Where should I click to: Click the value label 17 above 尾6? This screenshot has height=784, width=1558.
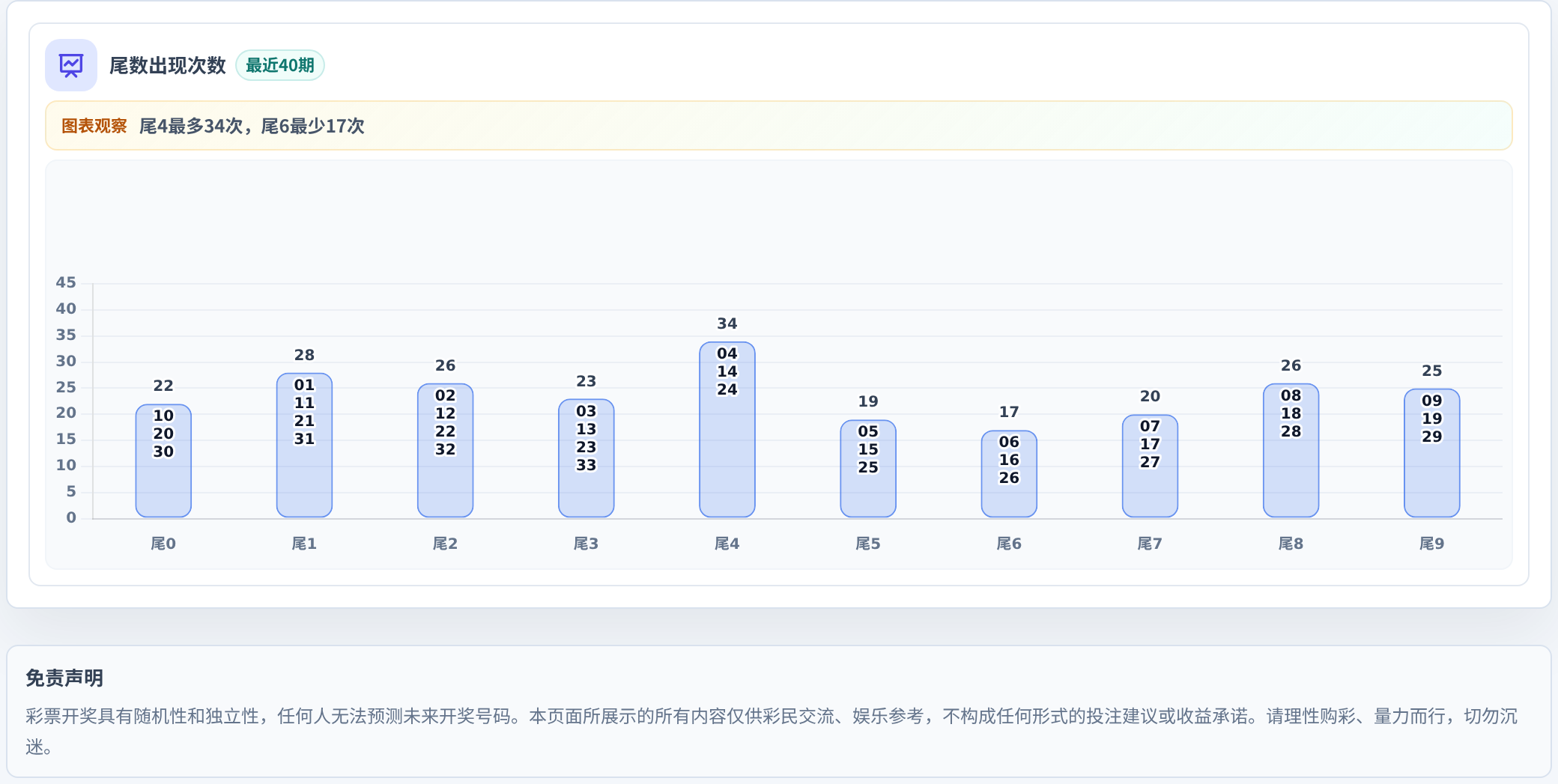click(1009, 412)
